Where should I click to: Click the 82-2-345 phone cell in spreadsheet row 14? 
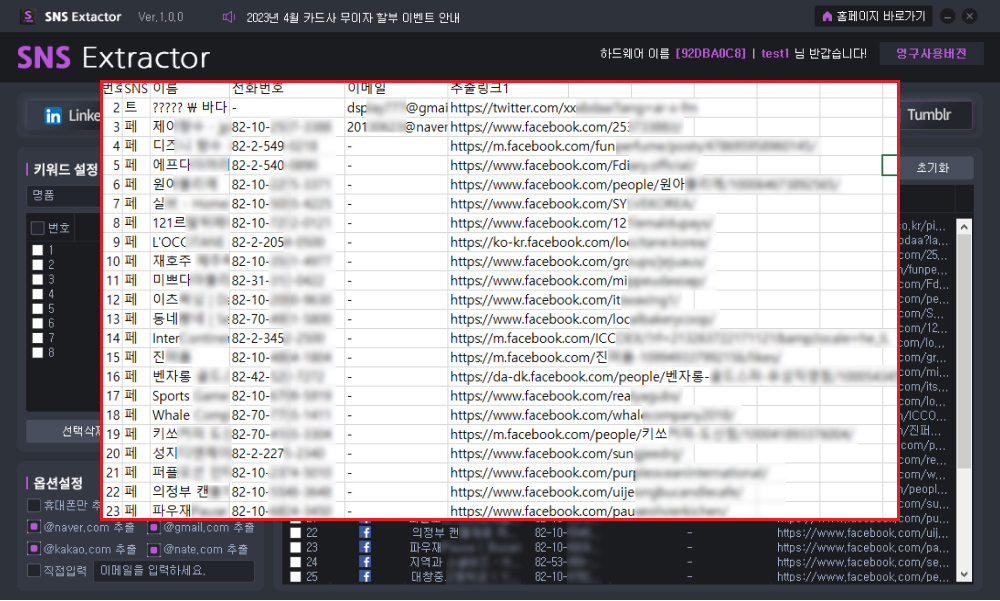[x=287, y=338]
